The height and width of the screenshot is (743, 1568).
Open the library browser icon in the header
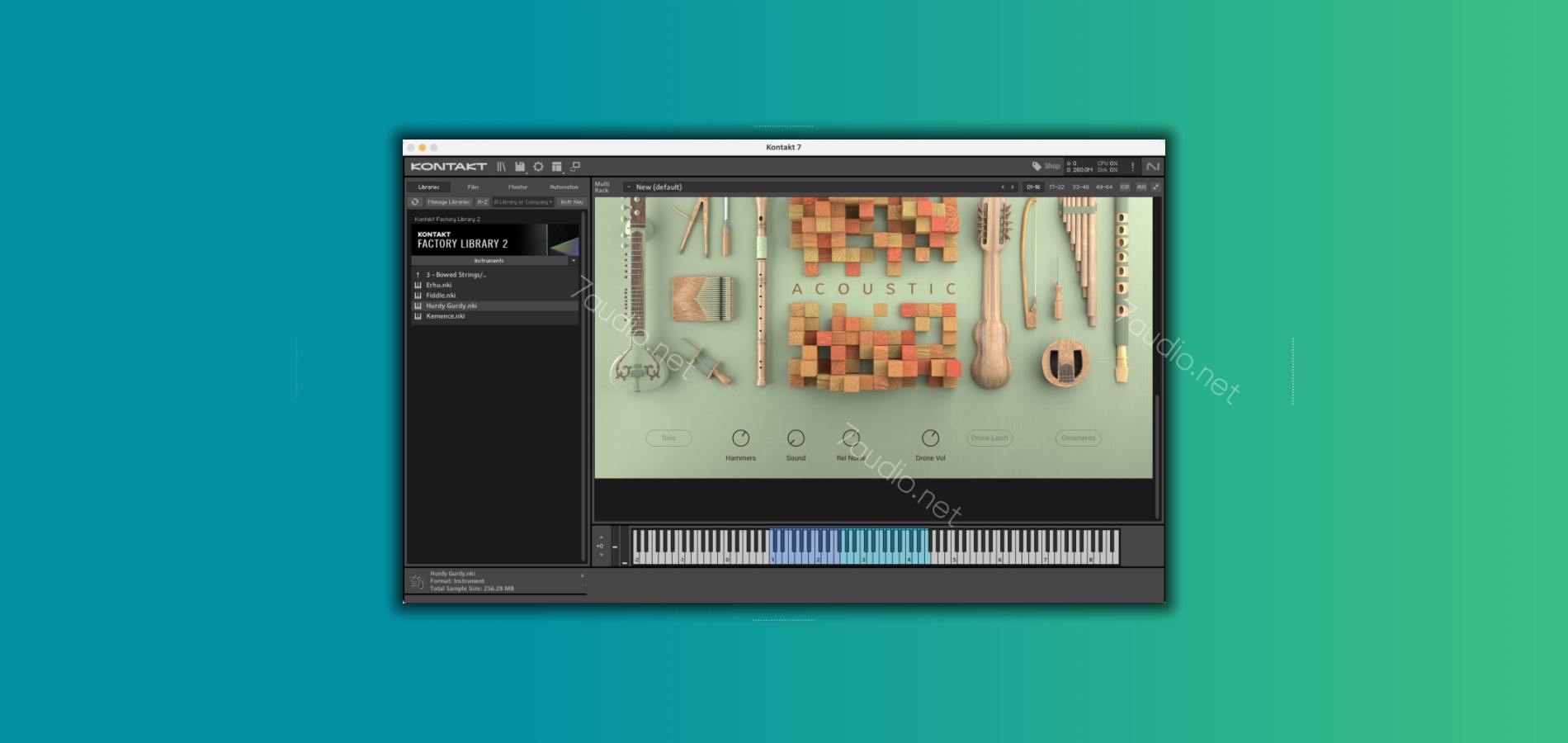[501, 167]
